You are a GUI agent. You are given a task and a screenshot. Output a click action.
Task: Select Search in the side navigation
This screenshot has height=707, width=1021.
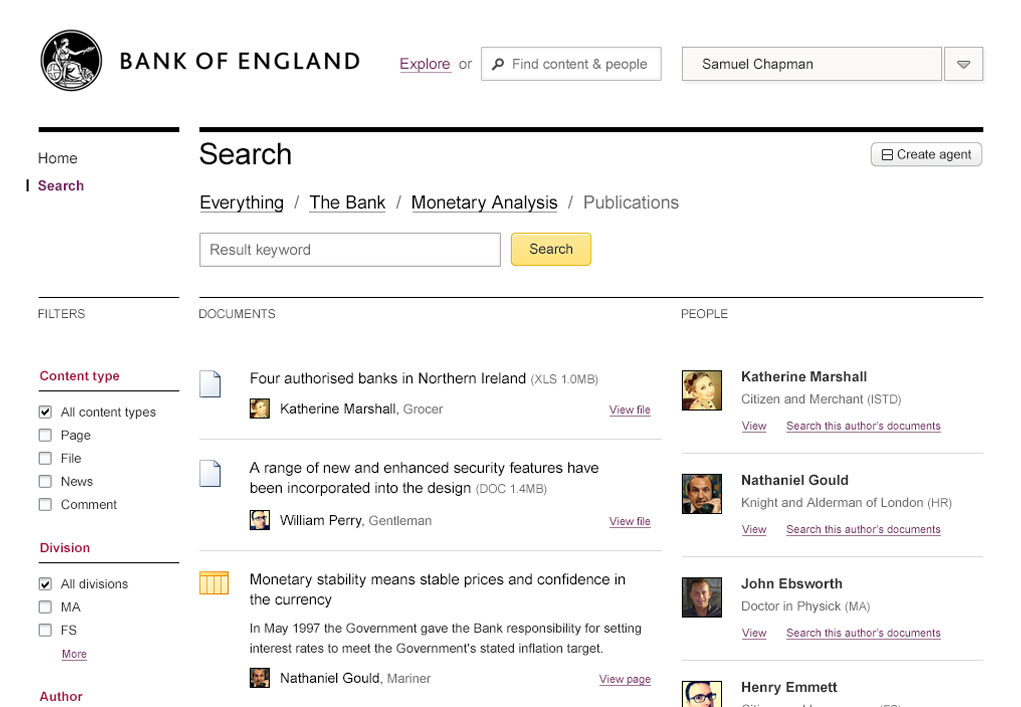click(x=61, y=186)
